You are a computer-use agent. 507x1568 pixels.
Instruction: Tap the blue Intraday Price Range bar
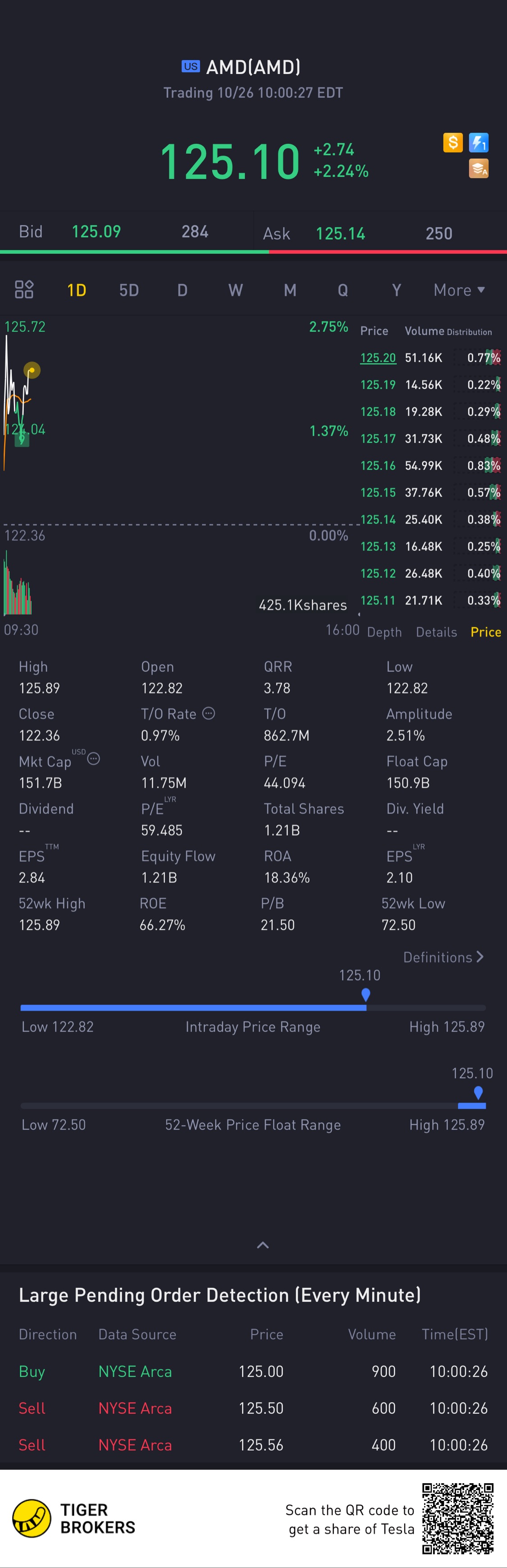pos(193,1007)
